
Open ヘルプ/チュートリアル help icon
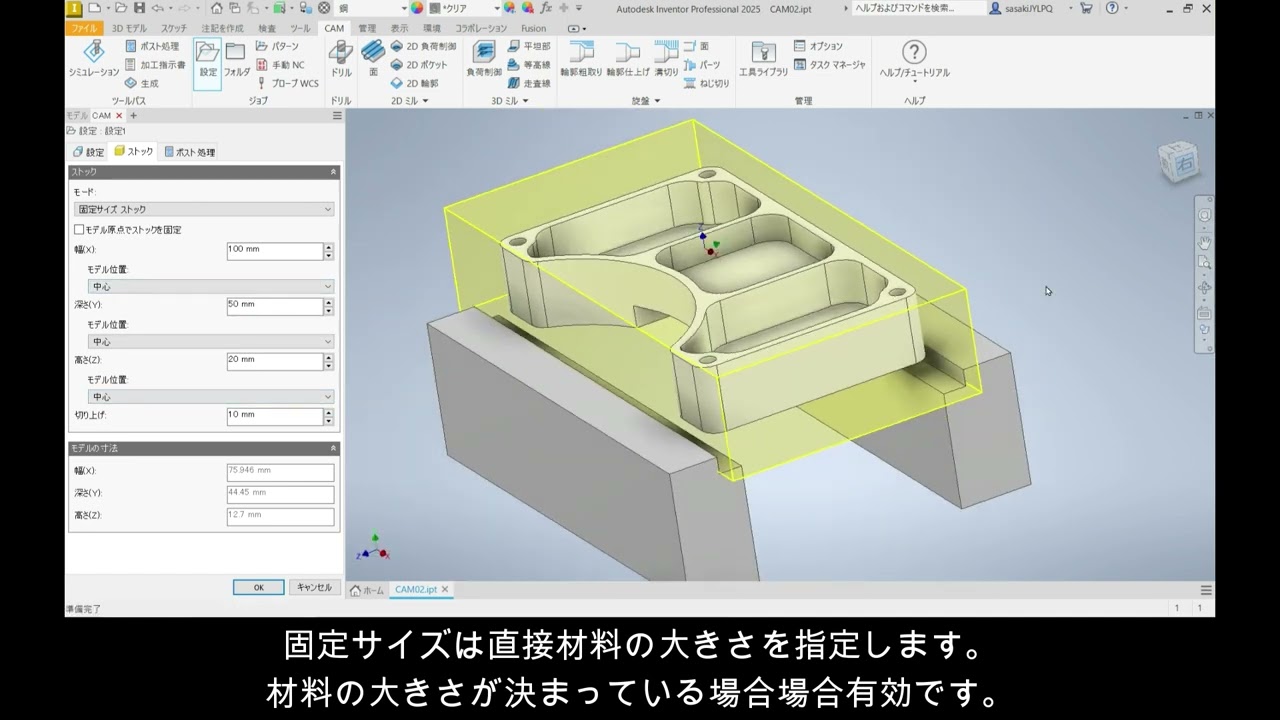tap(914, 60)
